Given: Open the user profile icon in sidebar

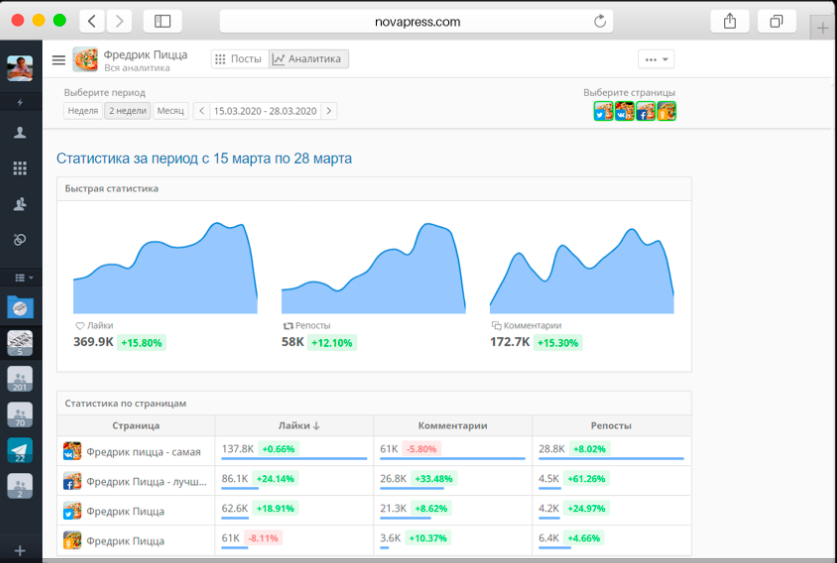Looking at the screenshot, I should [20, 132].
